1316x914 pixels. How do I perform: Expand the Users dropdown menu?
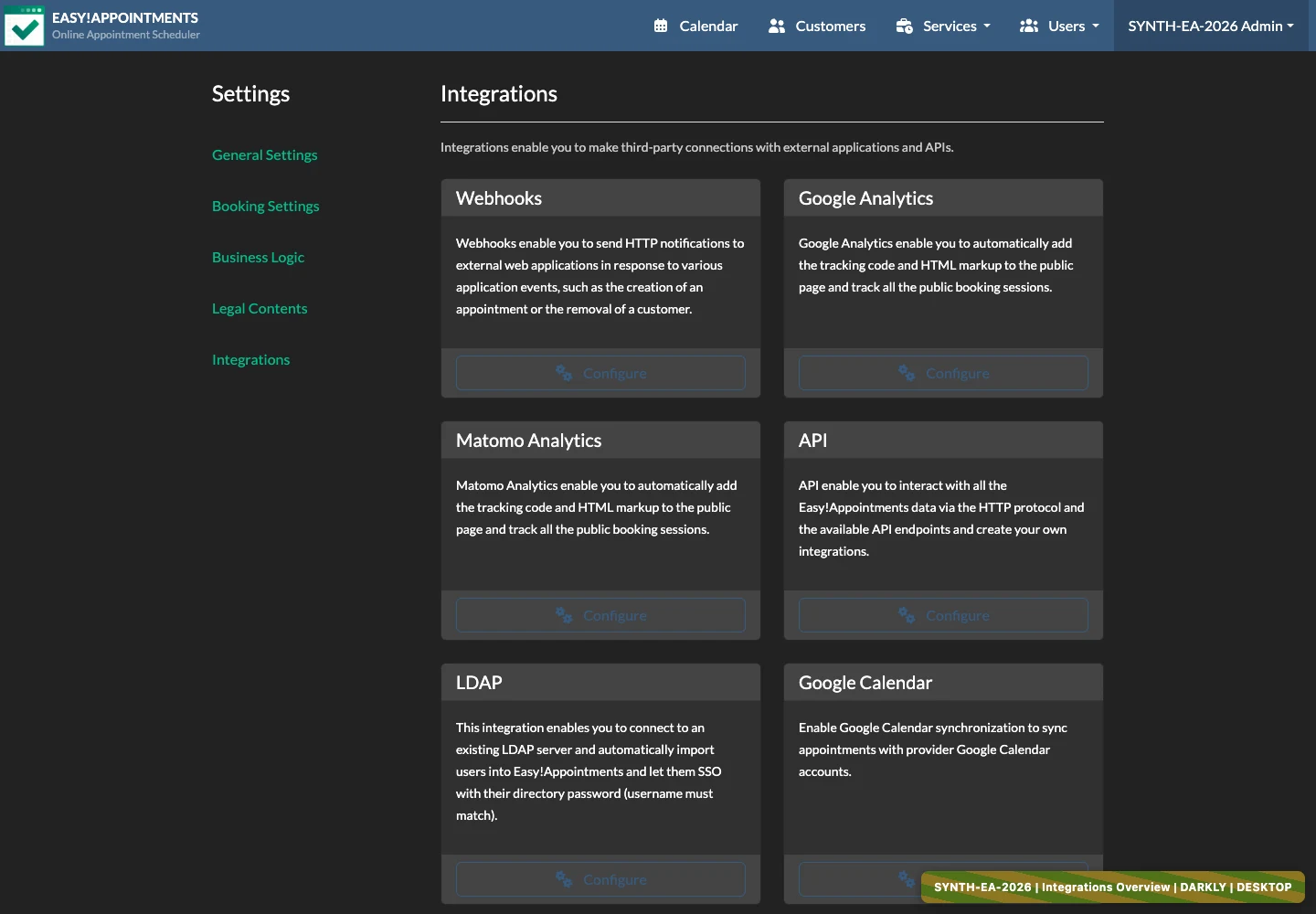(x=1059, y=26)
